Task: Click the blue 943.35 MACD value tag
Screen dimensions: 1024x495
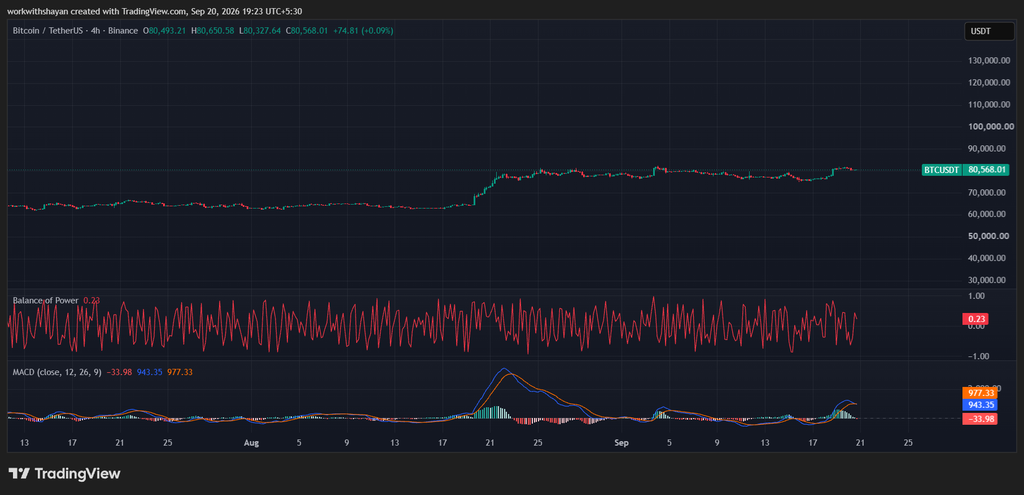Action: click(x=980, y=406)
